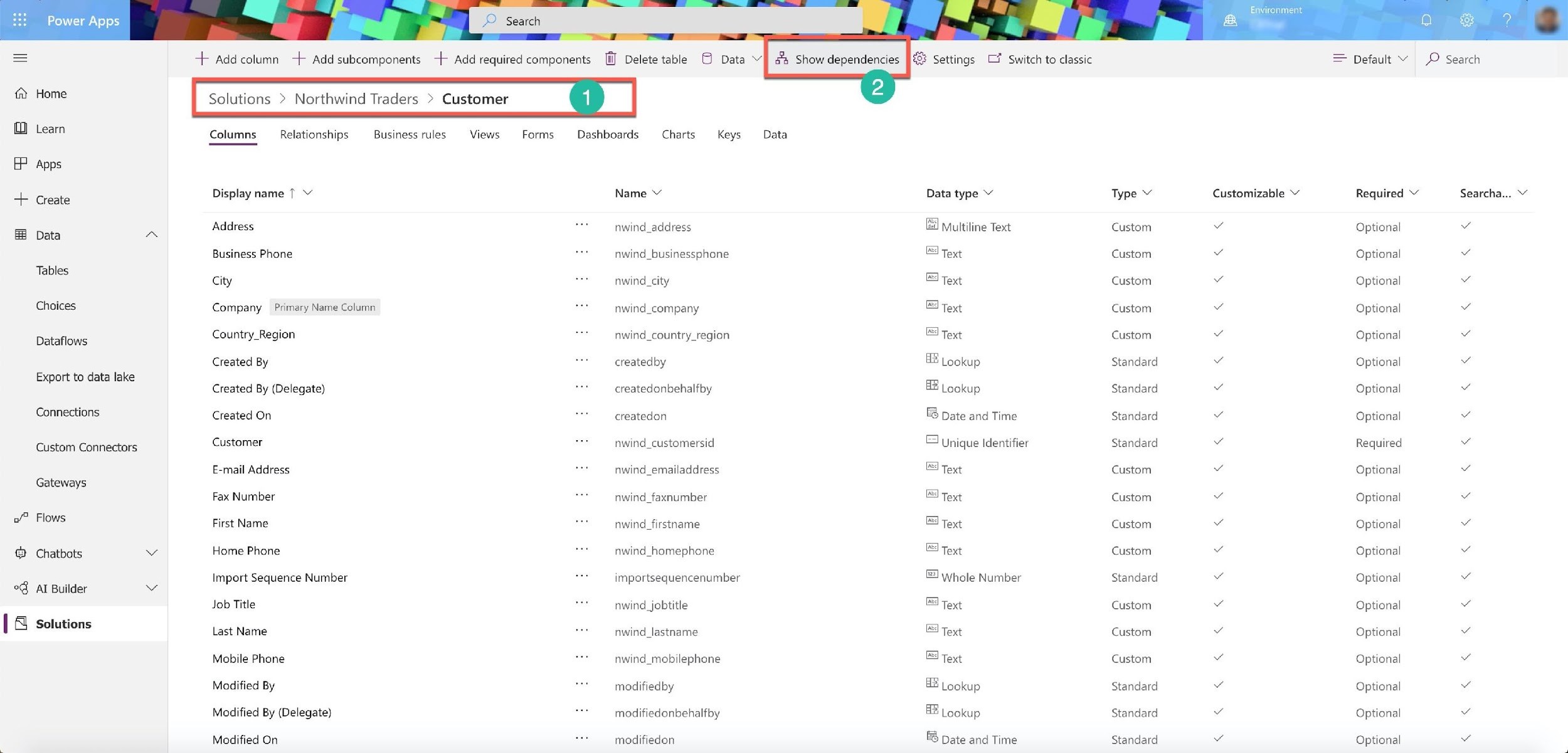Click the Flows icon in sidebar
The width and height of the screenshot is (1568, 753).
click(21, 517)
